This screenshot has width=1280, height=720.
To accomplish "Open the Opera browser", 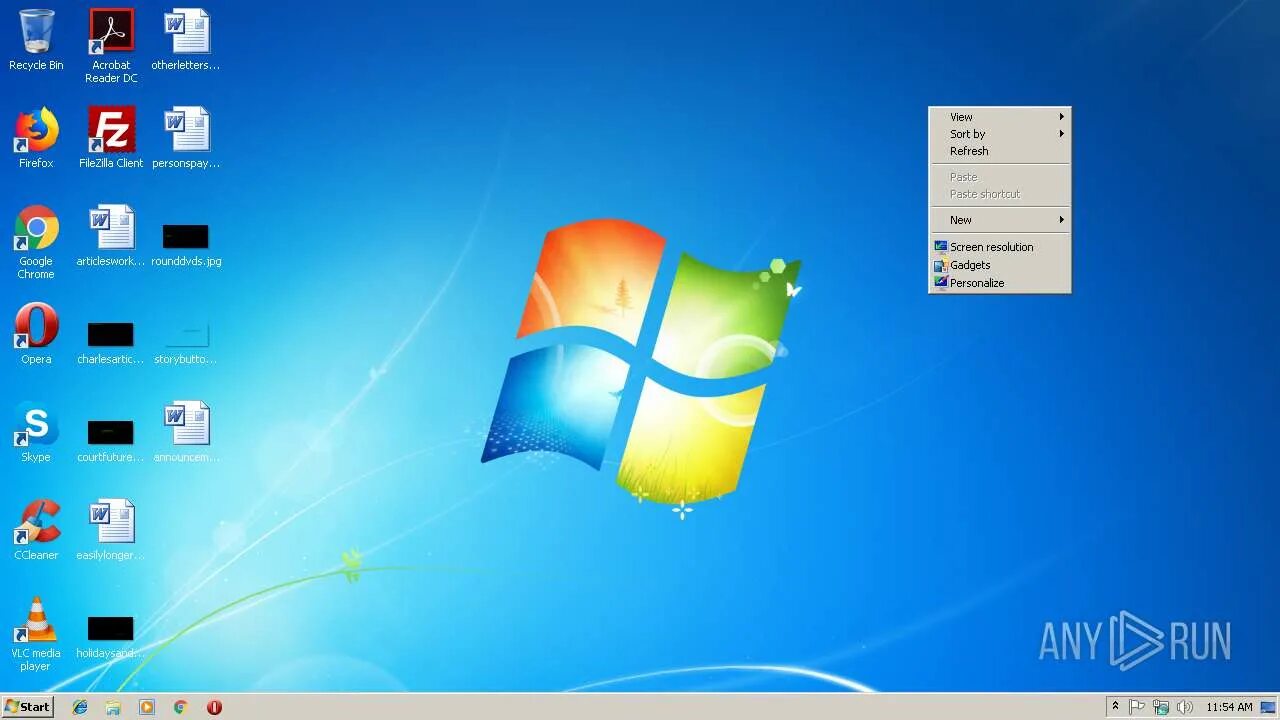I will tap(36, 326).
